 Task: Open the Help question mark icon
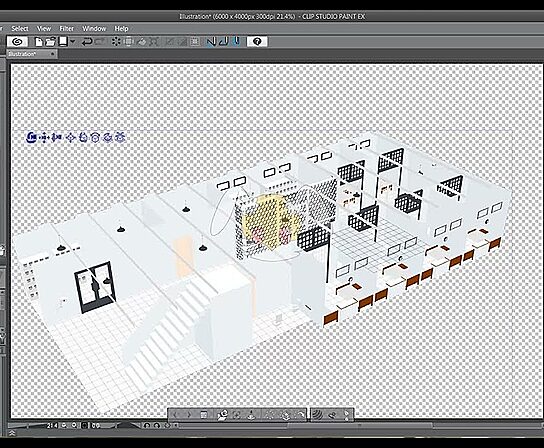tap(257, 42)
